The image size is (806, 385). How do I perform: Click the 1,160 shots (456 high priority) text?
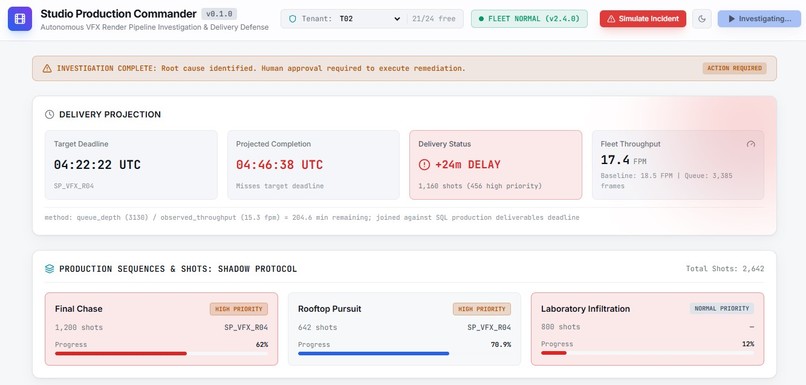[x=480, y=186]
